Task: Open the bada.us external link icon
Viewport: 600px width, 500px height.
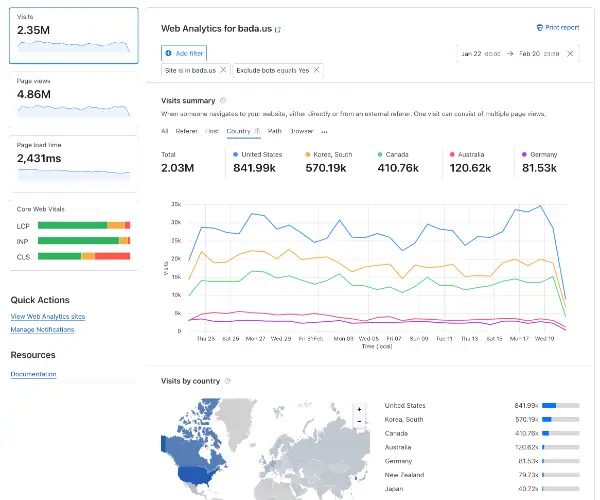Action: (x=278, y=30)
